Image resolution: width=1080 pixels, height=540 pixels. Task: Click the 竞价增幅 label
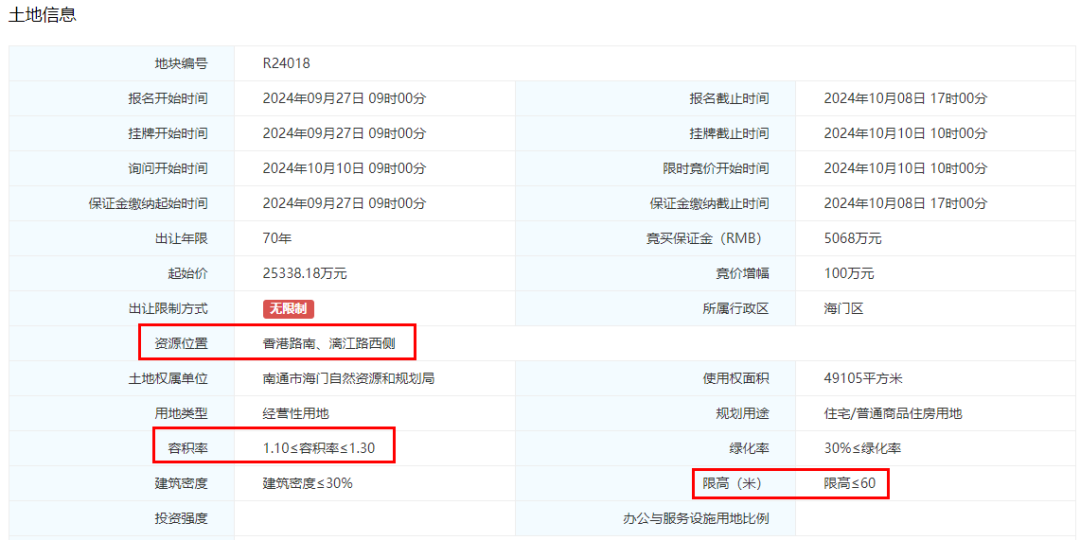click(742, 274)
